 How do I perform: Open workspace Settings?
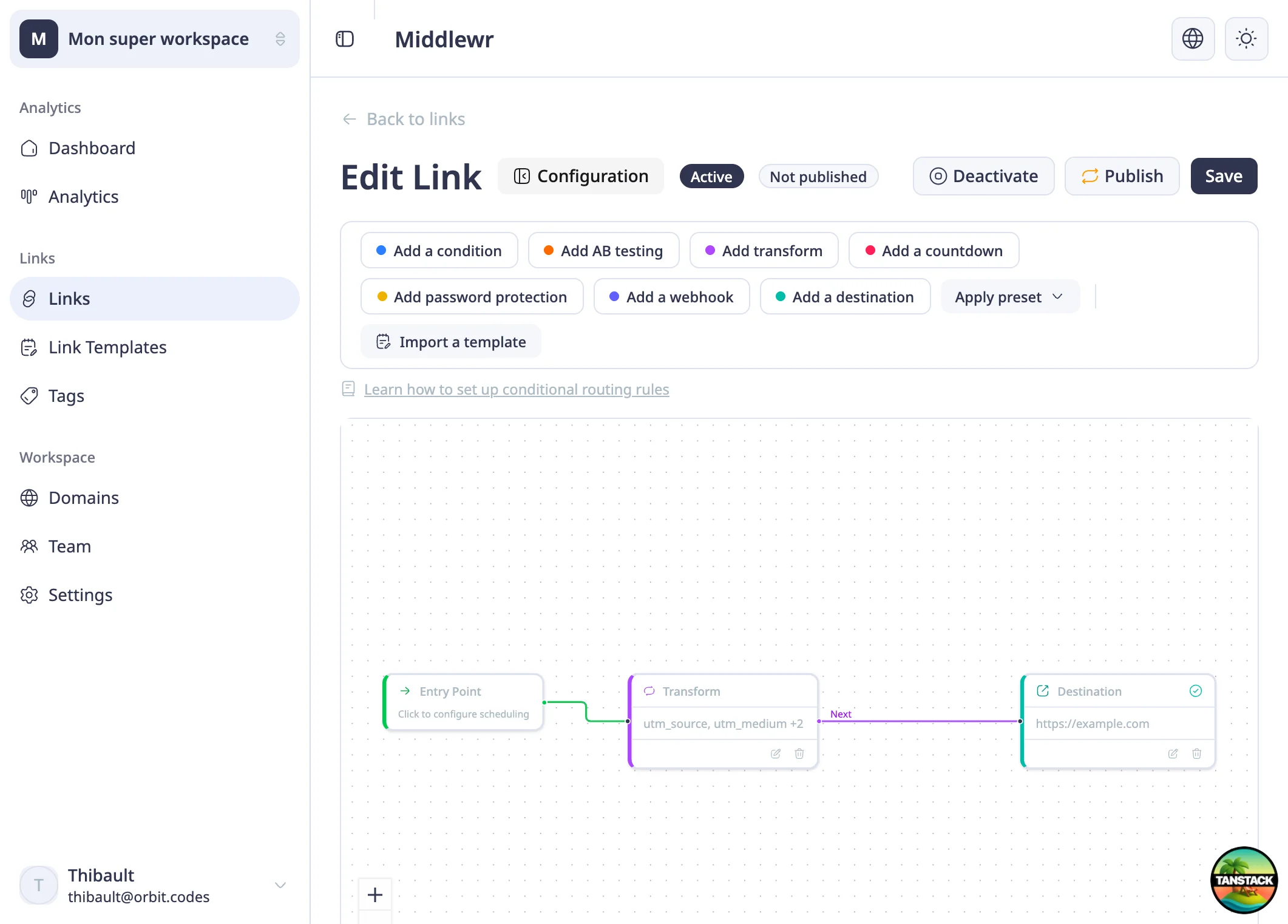(155, 595)
